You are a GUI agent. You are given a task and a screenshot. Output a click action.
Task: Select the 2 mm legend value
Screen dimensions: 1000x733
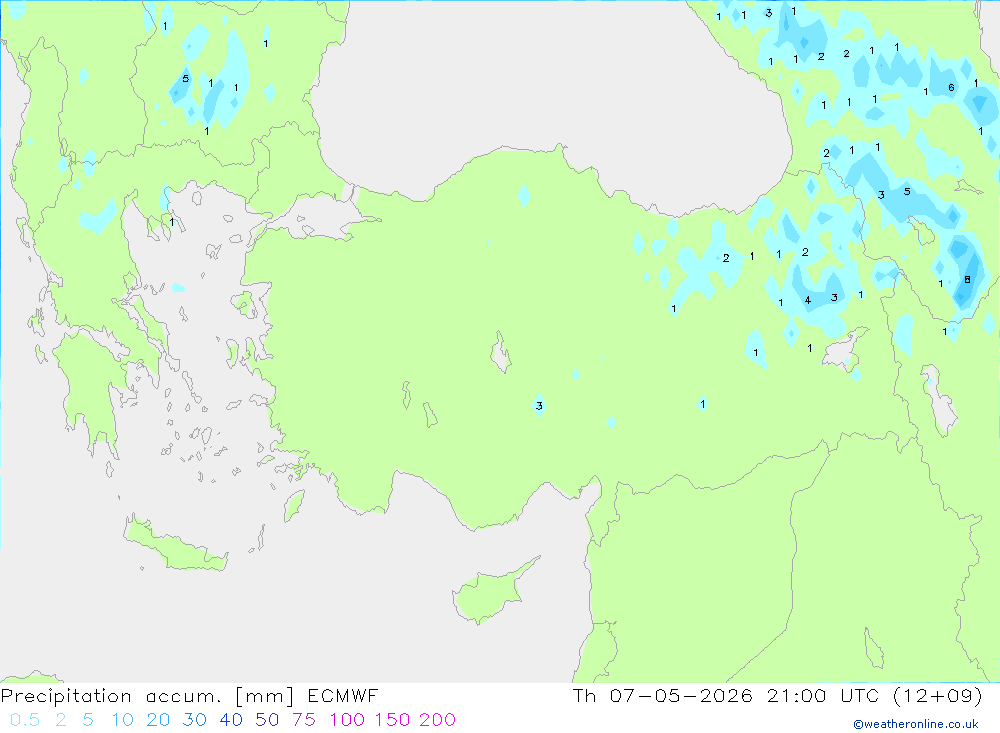pos(61,720)
